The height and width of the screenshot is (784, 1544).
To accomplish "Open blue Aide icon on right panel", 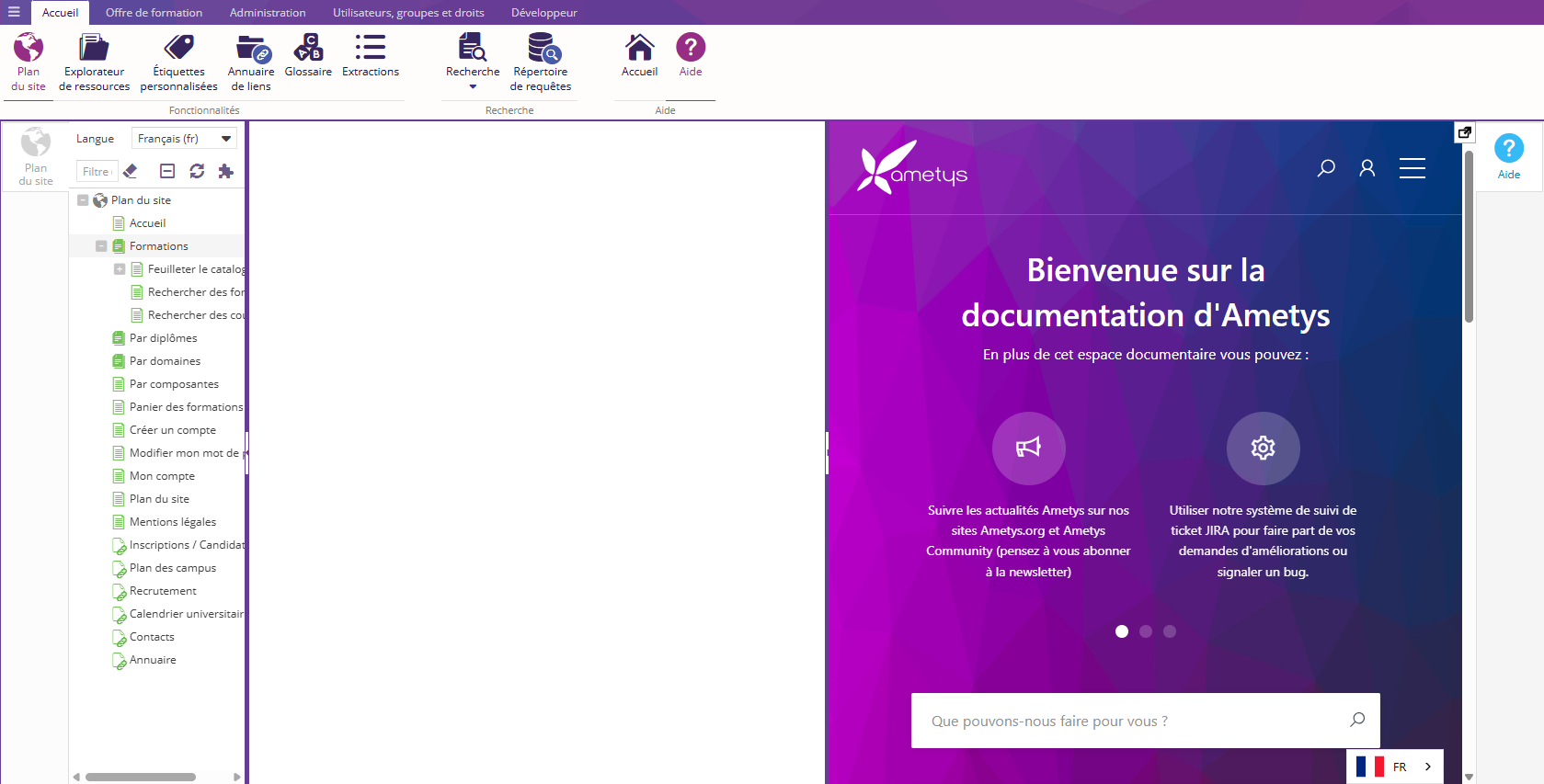I will pos(1509,156).
